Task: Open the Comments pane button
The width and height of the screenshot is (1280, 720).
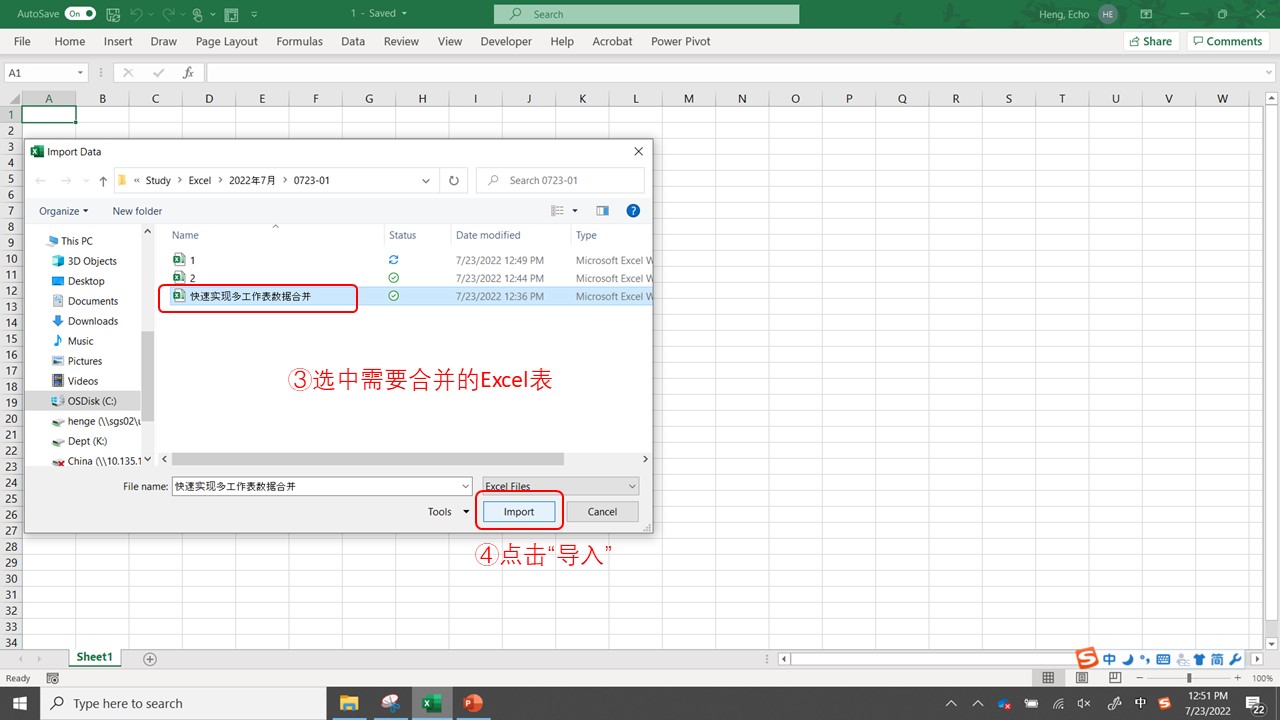Action: pyautogui.click(x=1227, y=41)
